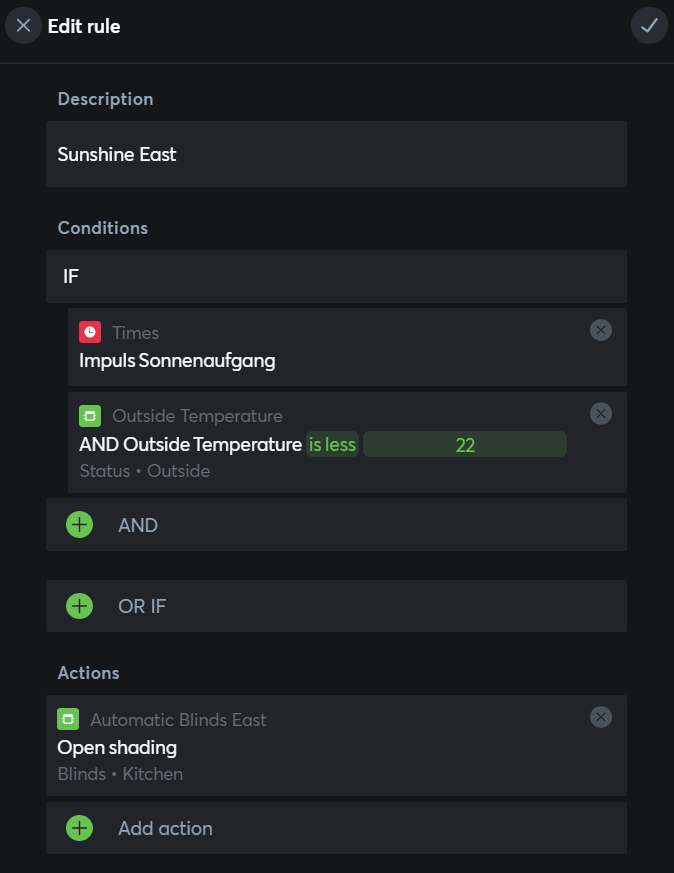Screen dimensions: 674x873
Task: Click the red Times clock icon
Action: pyautogui.click(x=90, y=332)
